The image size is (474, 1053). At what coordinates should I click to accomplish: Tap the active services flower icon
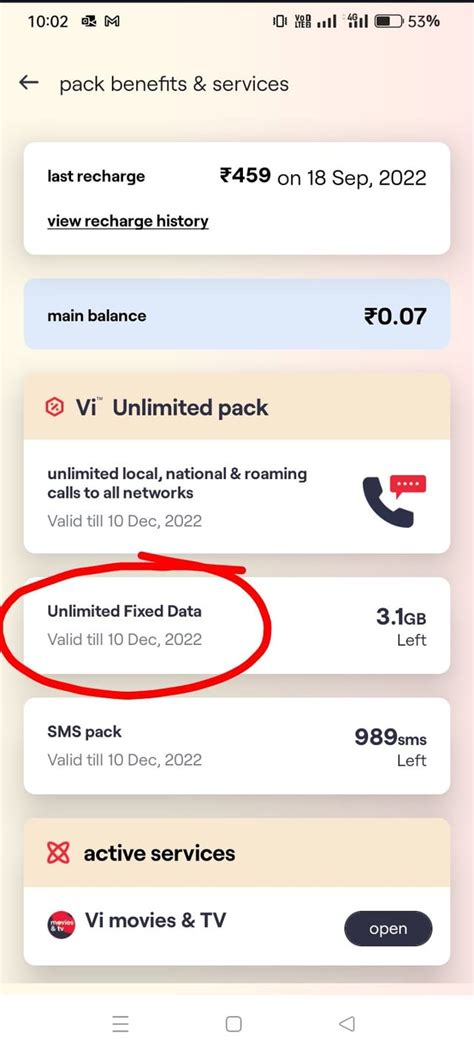pyautogui.click(x=58, y=853)
